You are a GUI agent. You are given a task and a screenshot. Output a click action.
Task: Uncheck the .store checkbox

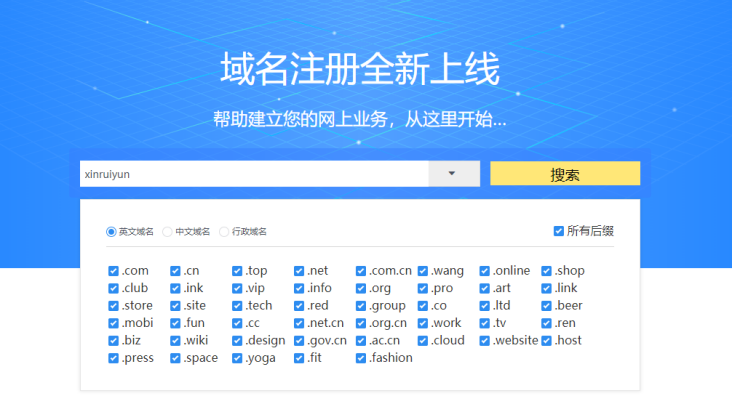click(x=113, y=306)
